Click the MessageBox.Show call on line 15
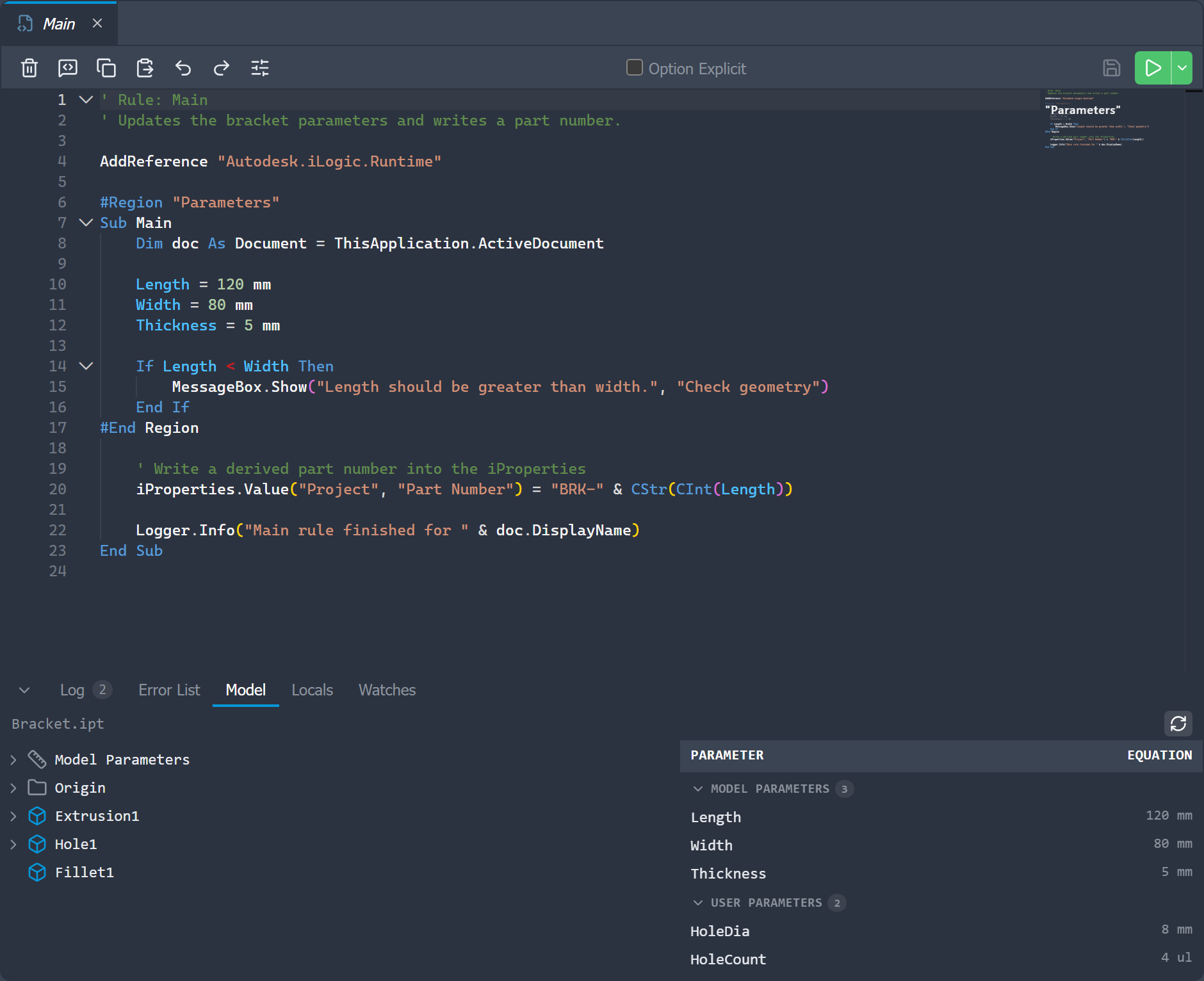Viewport: 1204px width, 981px height. [500, 387]
